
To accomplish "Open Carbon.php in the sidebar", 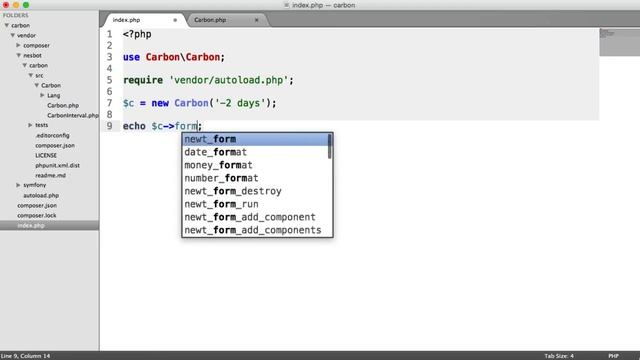I will coord(63,105).
